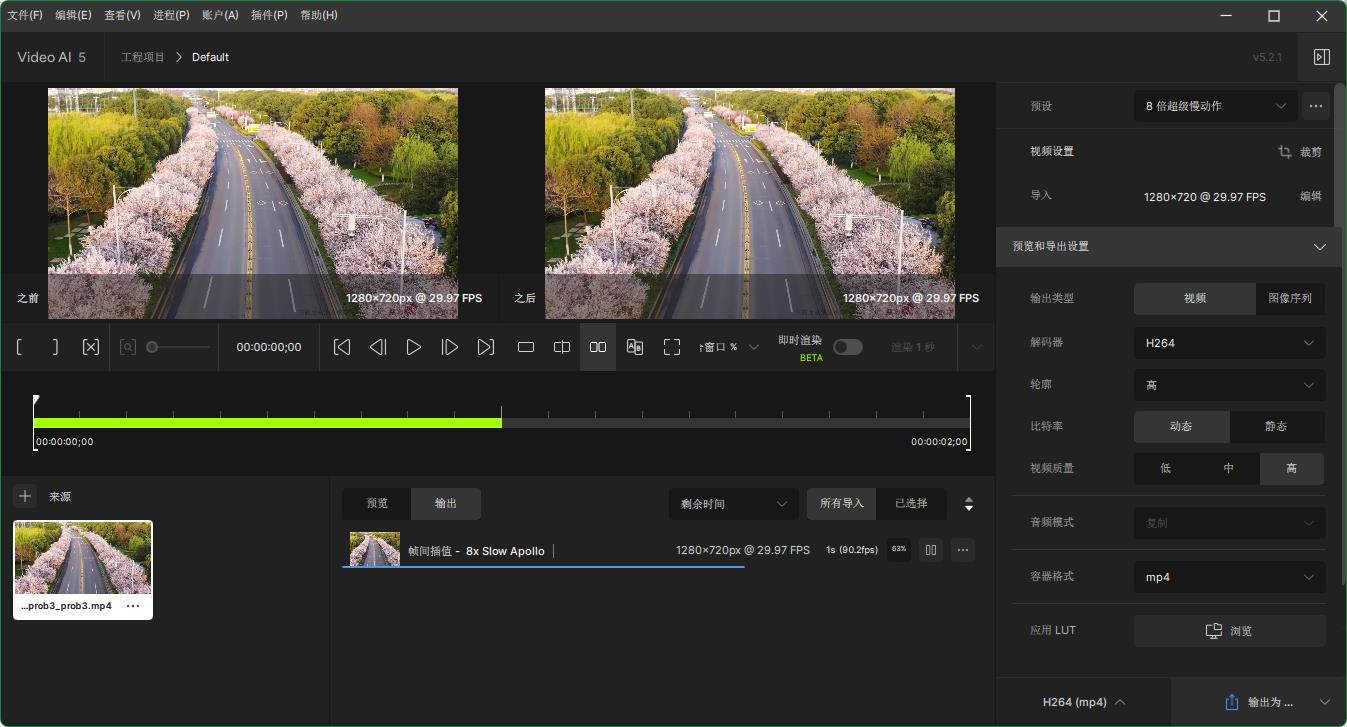Show all imports in list
The image size is (1347, 727).
[x=842, y=503]
